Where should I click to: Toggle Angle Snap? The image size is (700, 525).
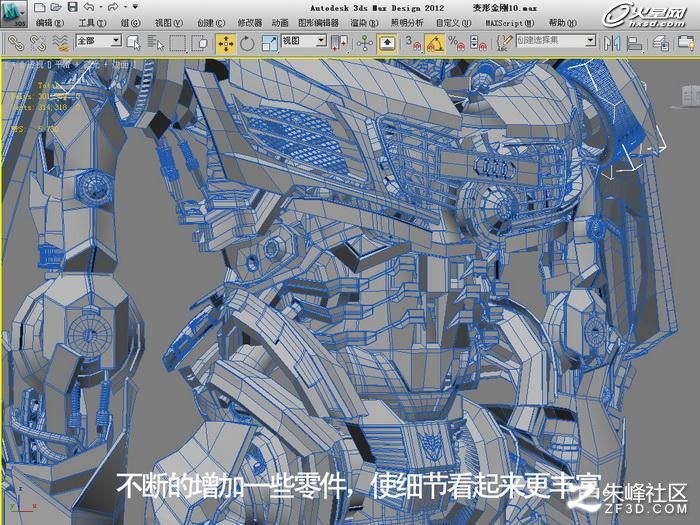coord(434,43)
